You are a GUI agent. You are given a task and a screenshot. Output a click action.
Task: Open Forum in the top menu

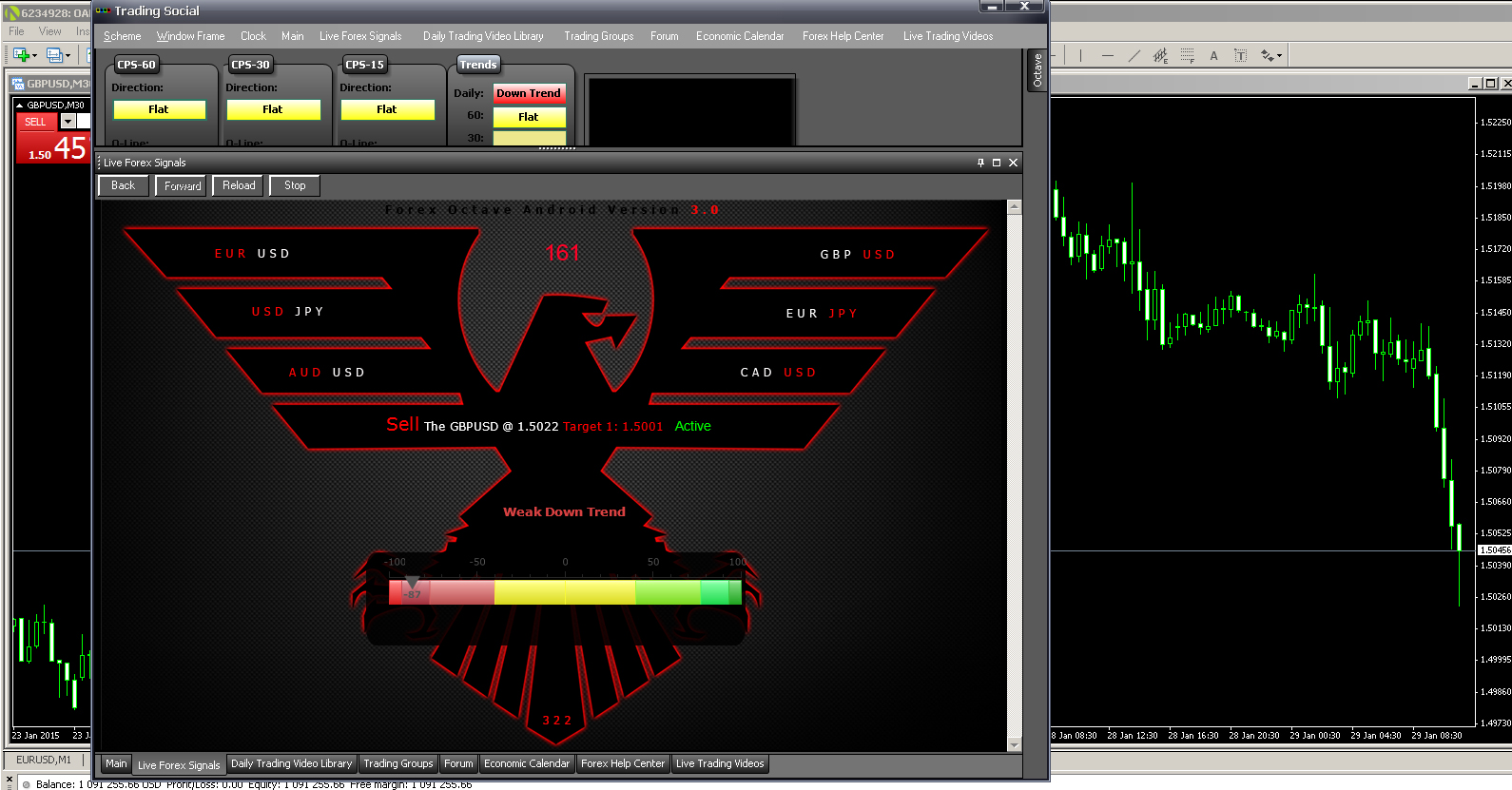pos(665,36)
